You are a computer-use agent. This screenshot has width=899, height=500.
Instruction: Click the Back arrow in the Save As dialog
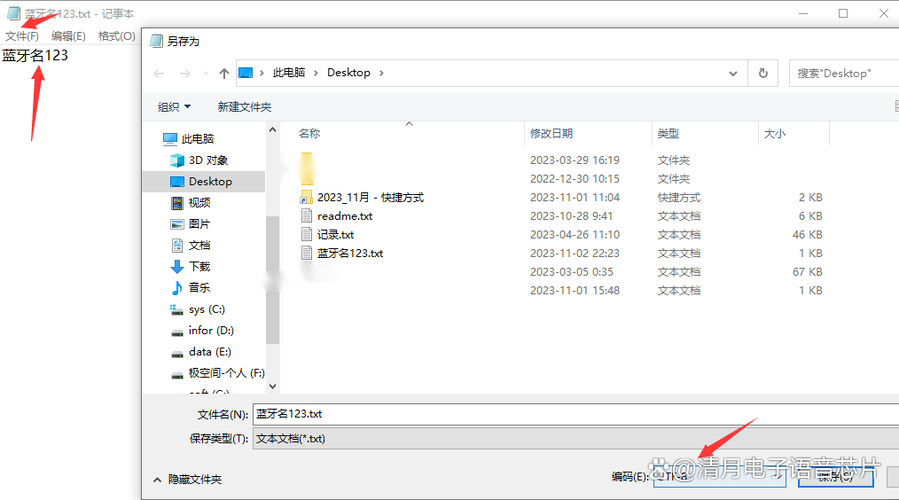(x=159, y=73)
